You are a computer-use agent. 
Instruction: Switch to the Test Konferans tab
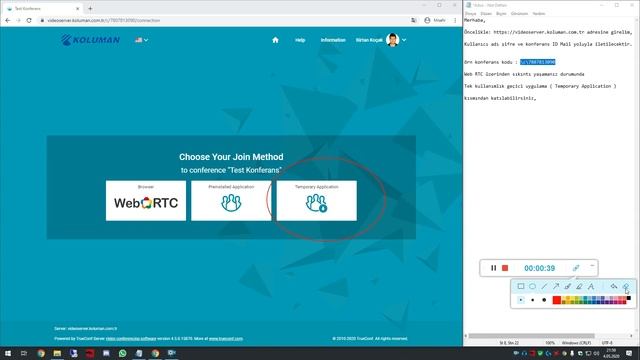[x=42, y=9]
